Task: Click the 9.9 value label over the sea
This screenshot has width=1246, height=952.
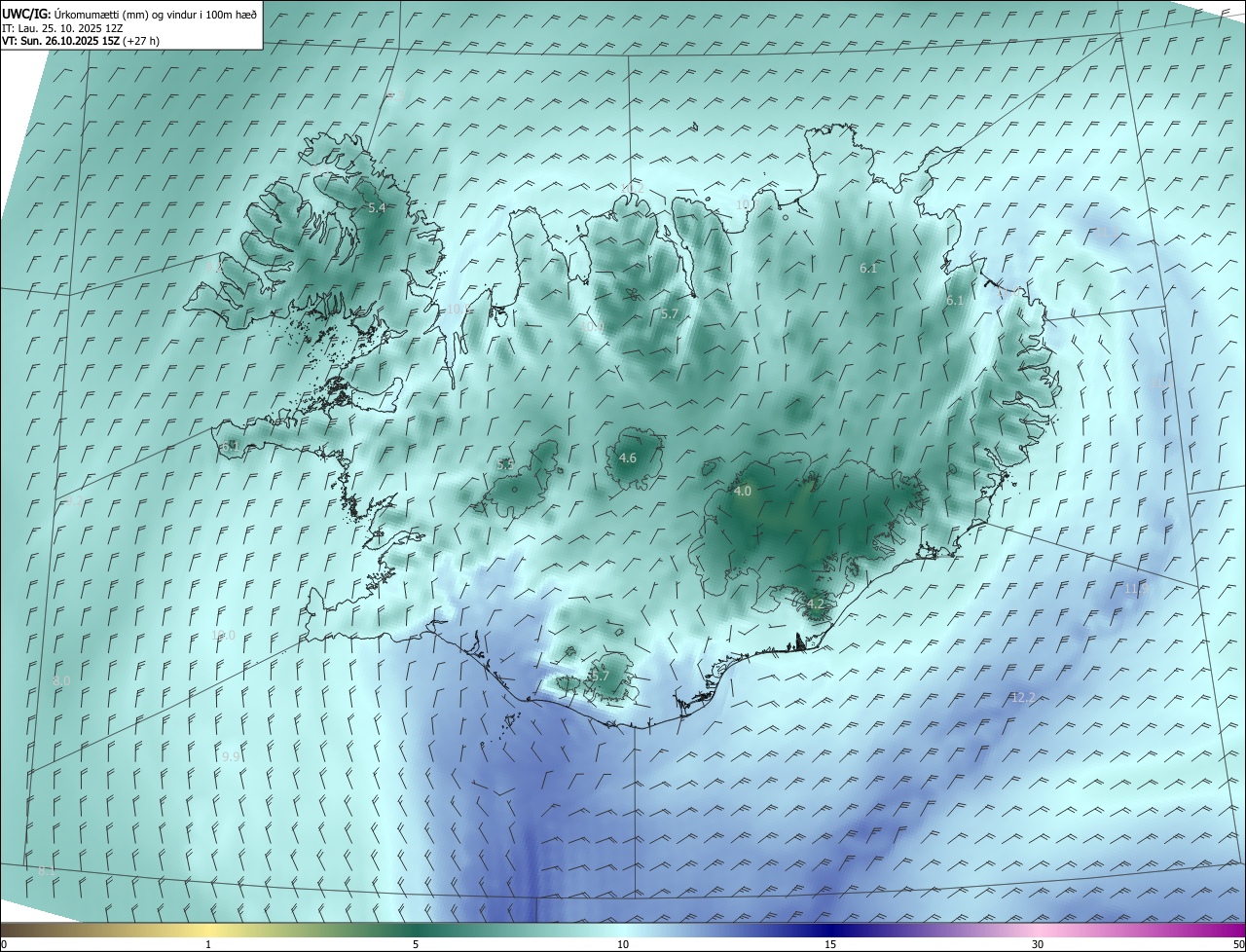Action: (232, 756)
